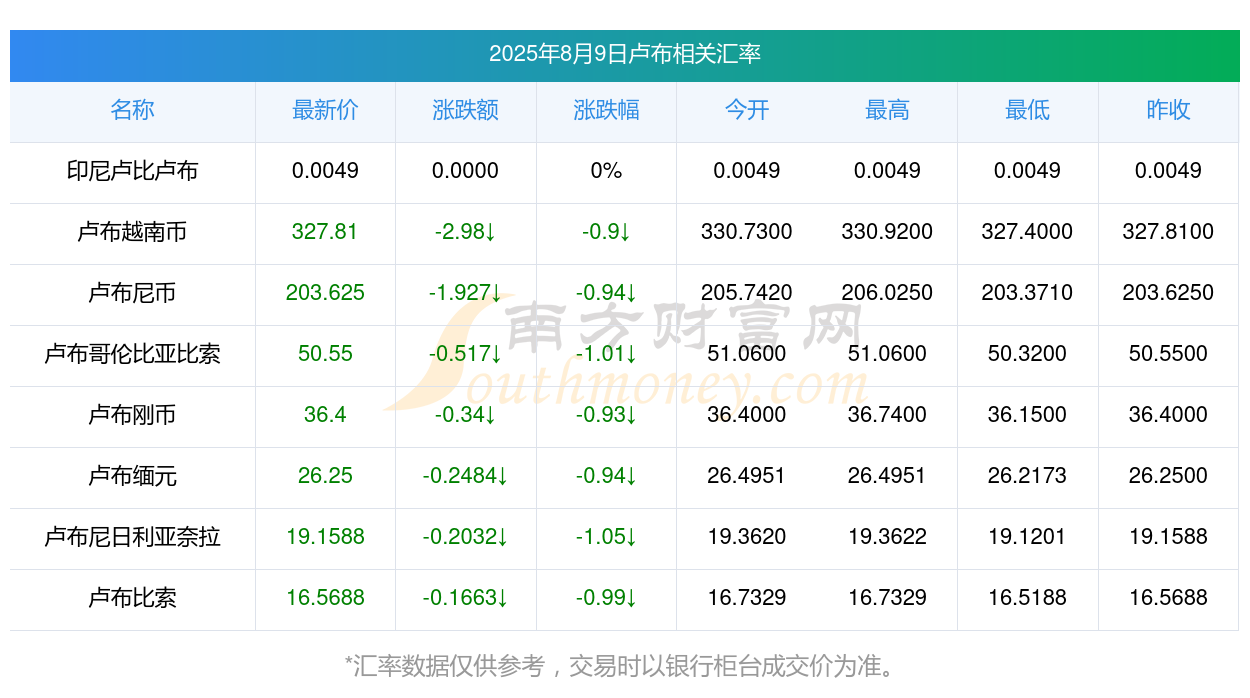Click latest price 203.625
The width and height of the screenshot is (1250, 698).
tap(325, 293)
